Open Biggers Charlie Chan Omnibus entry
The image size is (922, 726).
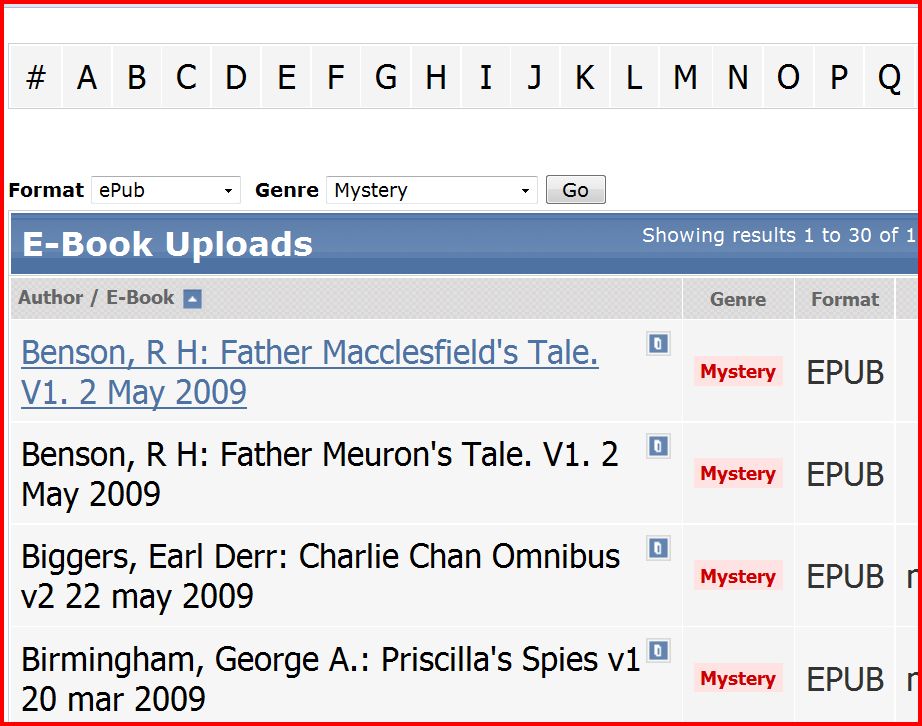pyautogui.click(x=320, y=576)
